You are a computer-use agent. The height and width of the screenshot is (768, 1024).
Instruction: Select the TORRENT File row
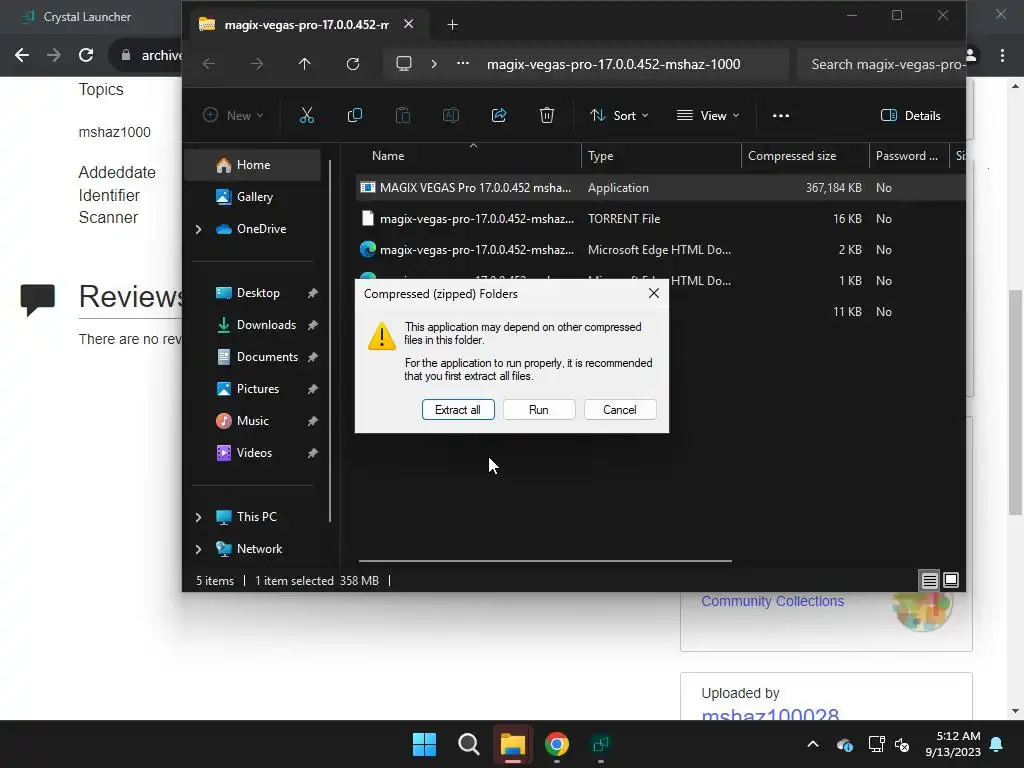[660, 219]
